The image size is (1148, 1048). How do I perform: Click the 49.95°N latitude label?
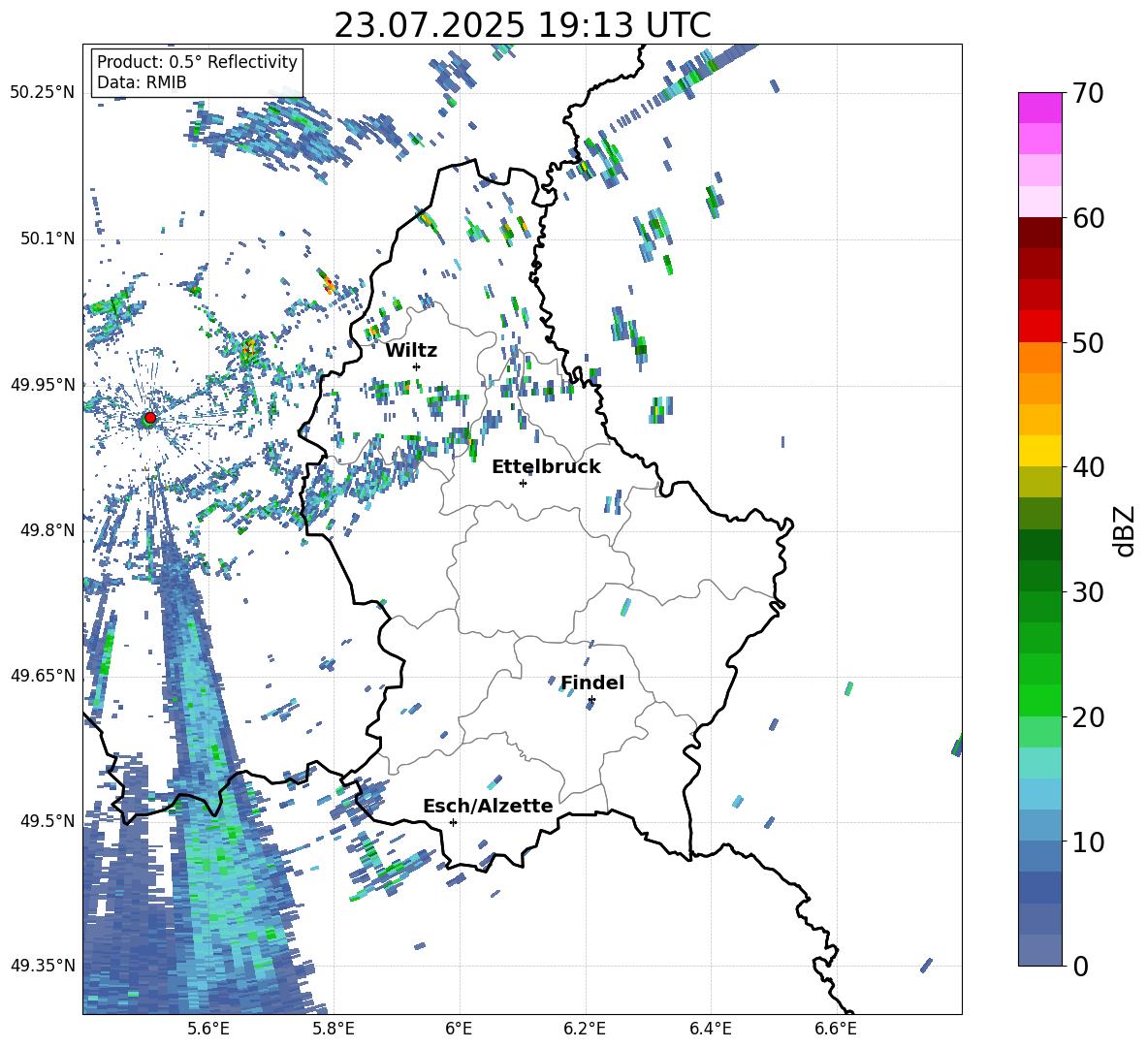[x=43, y=384]
